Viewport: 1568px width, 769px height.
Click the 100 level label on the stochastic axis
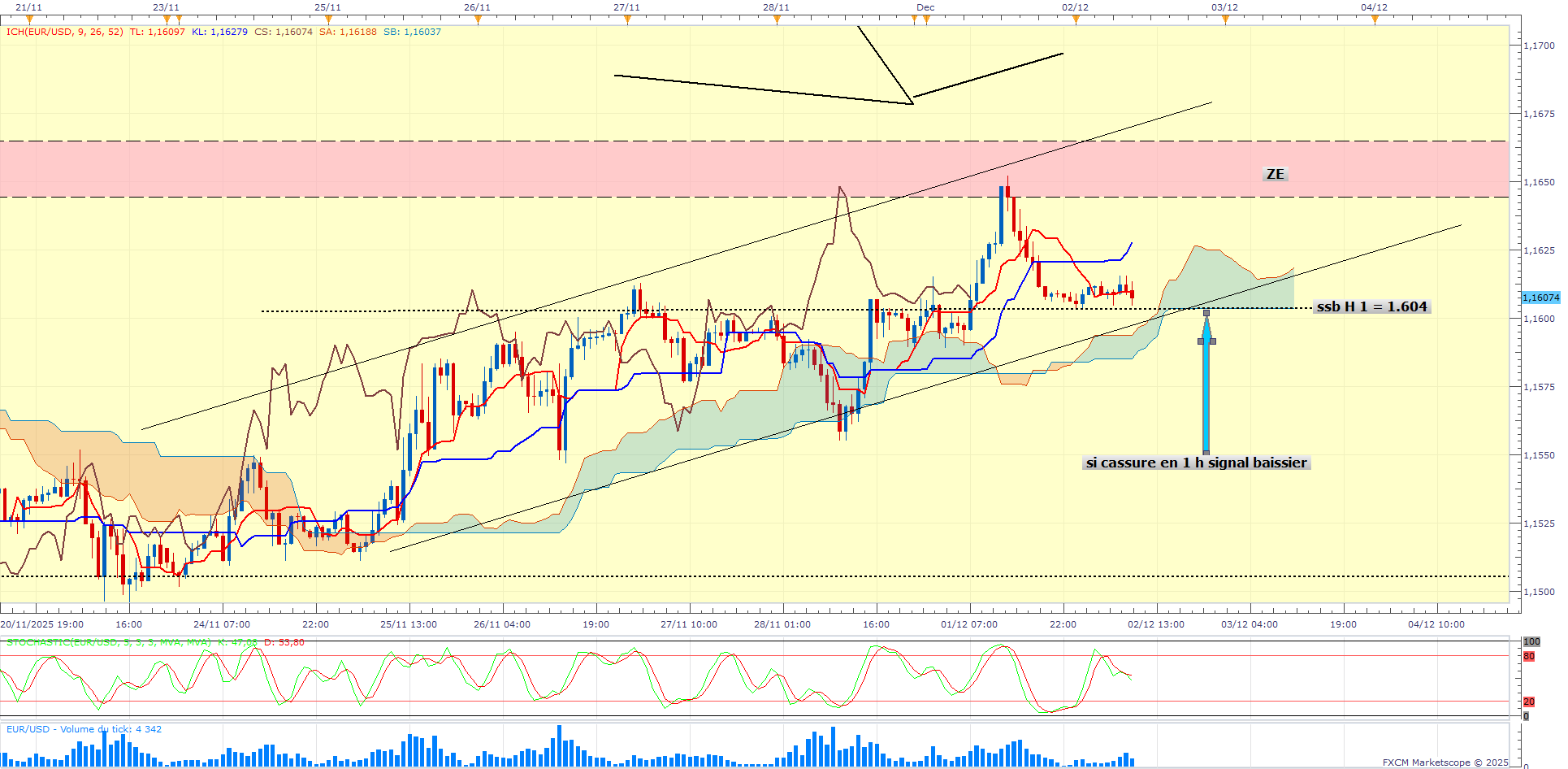coord(1531,641)
